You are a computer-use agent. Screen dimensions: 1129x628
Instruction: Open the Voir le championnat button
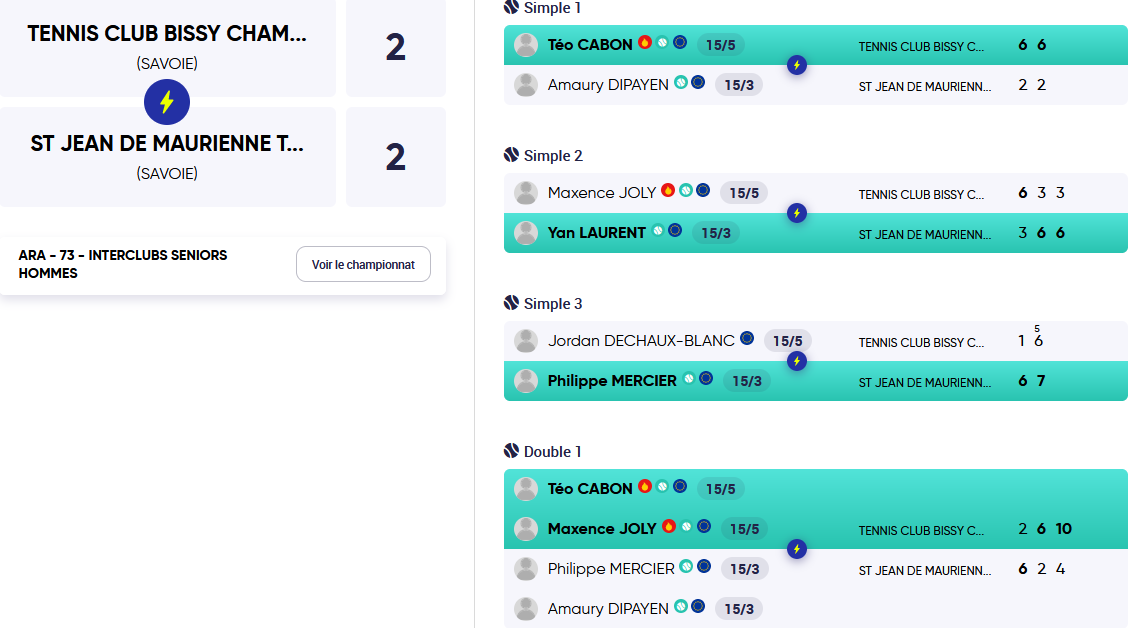point(363,264)
